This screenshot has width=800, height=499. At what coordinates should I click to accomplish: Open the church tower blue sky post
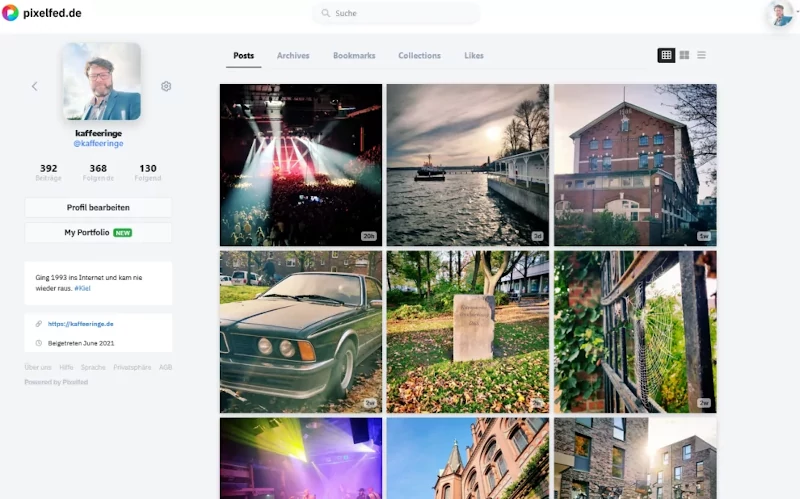[468, 458]
